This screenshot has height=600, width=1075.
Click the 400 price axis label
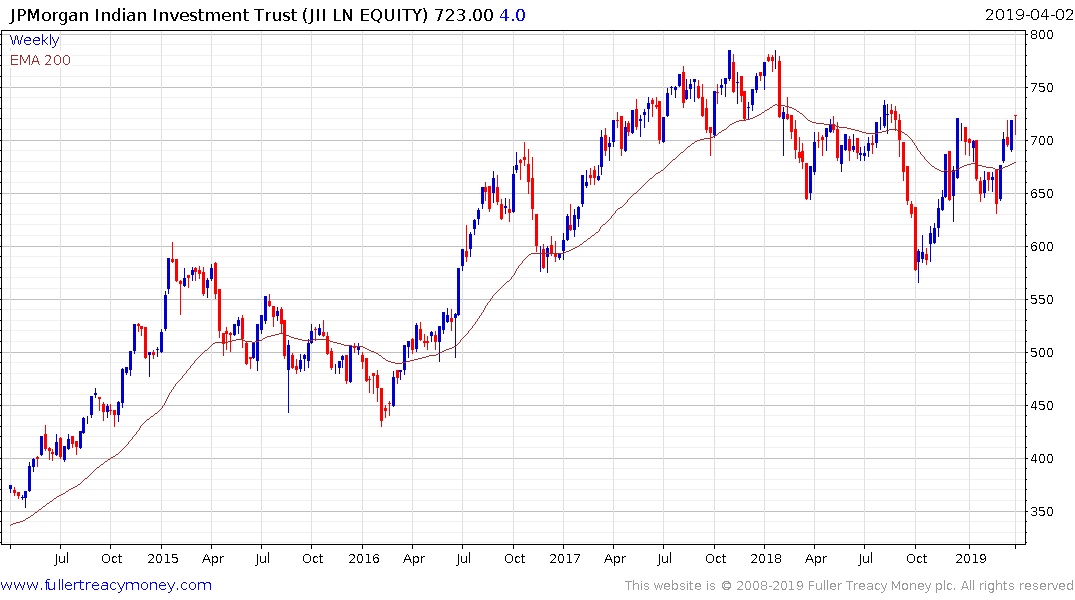(1041, 459)
